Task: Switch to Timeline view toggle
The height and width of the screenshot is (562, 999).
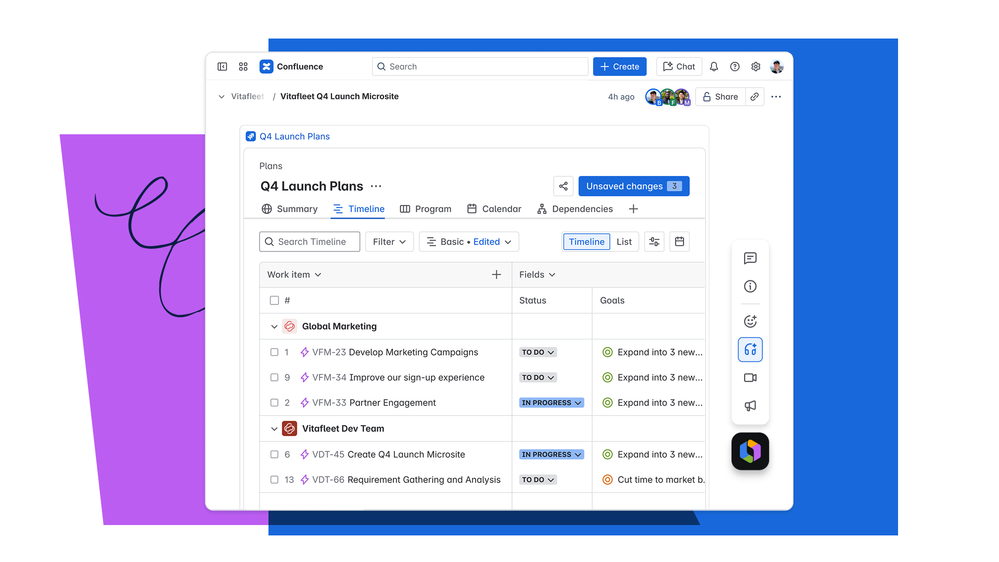Action: point(586,241)
